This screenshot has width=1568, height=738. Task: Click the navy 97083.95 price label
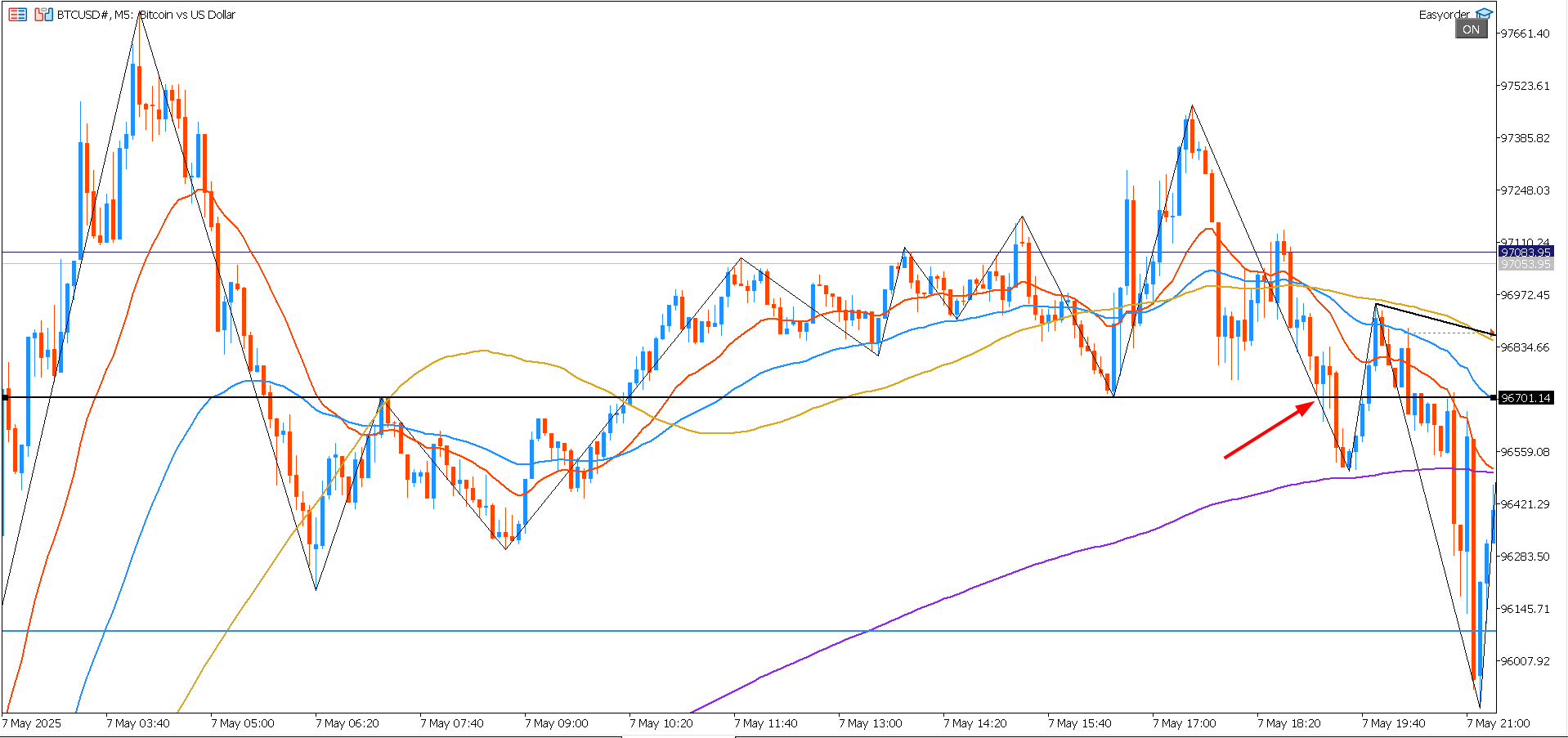tap(1525, 253)
